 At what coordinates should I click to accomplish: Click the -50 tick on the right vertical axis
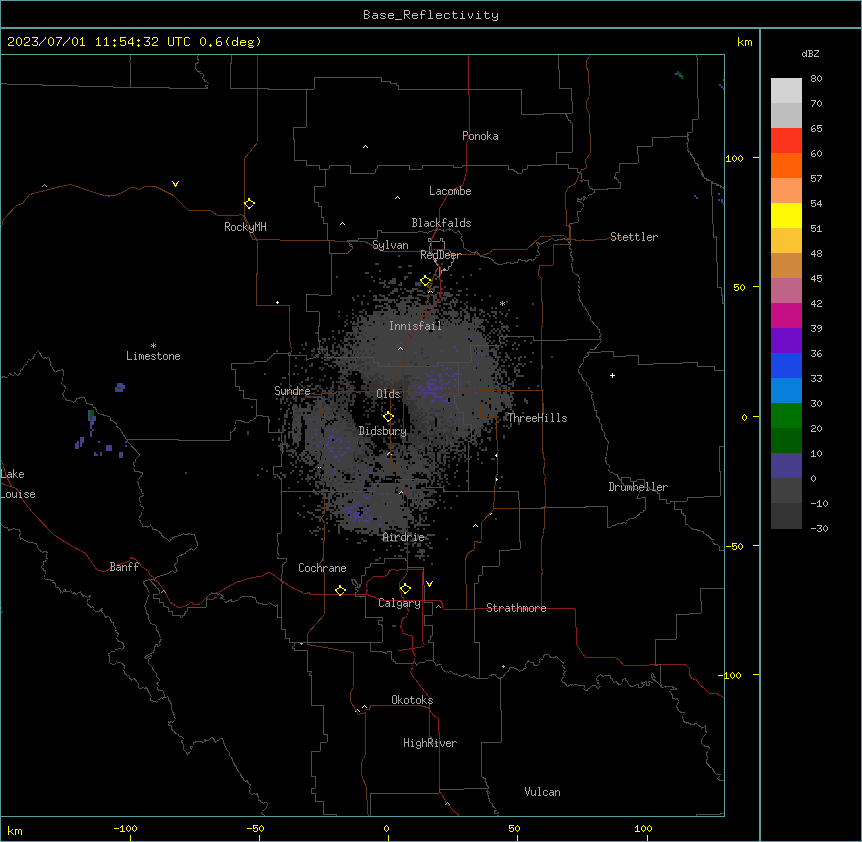tap(734, 546)
